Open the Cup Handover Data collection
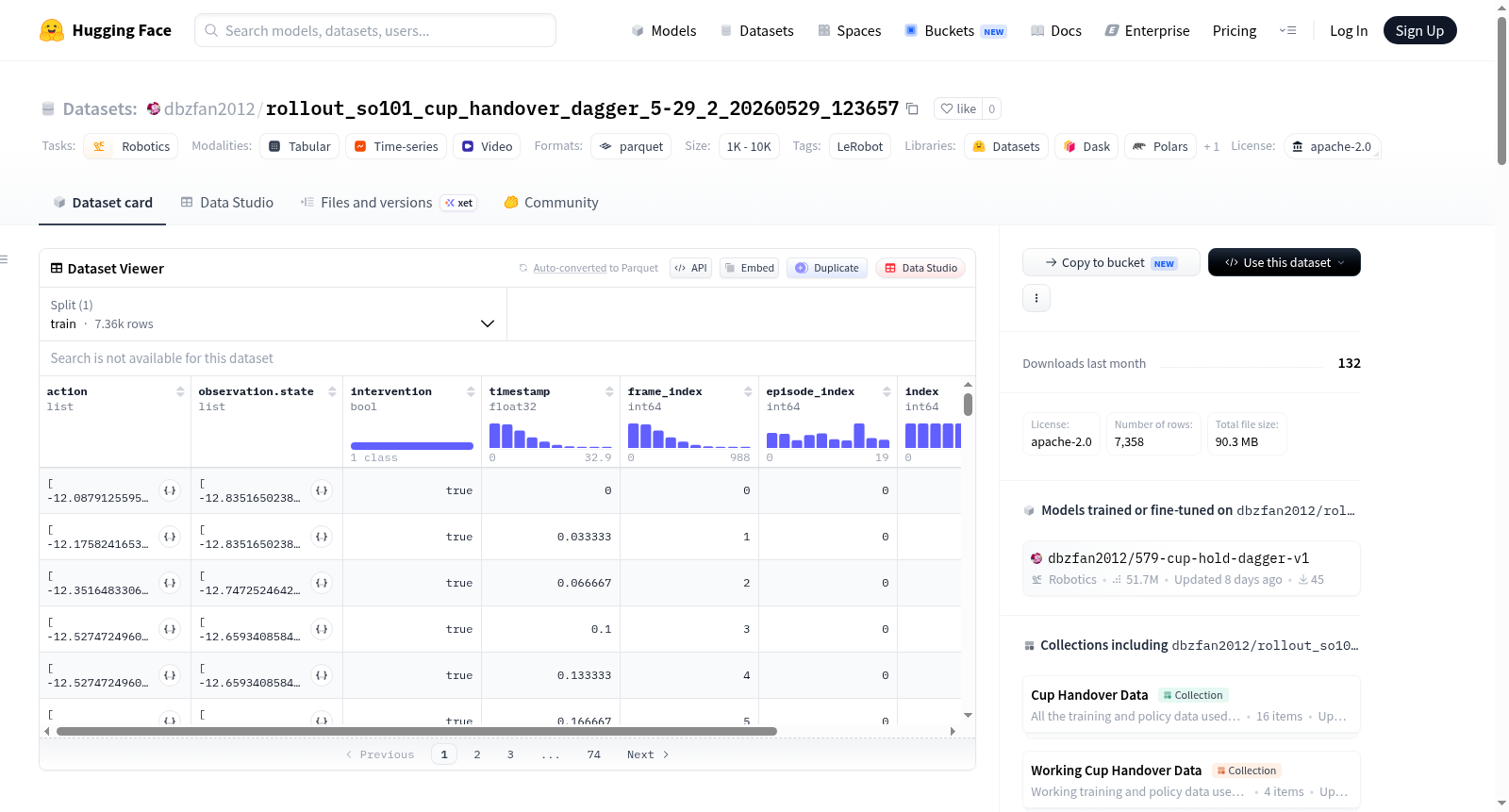This screenshot has height=812, width=1509. [x=1191, y=704]
